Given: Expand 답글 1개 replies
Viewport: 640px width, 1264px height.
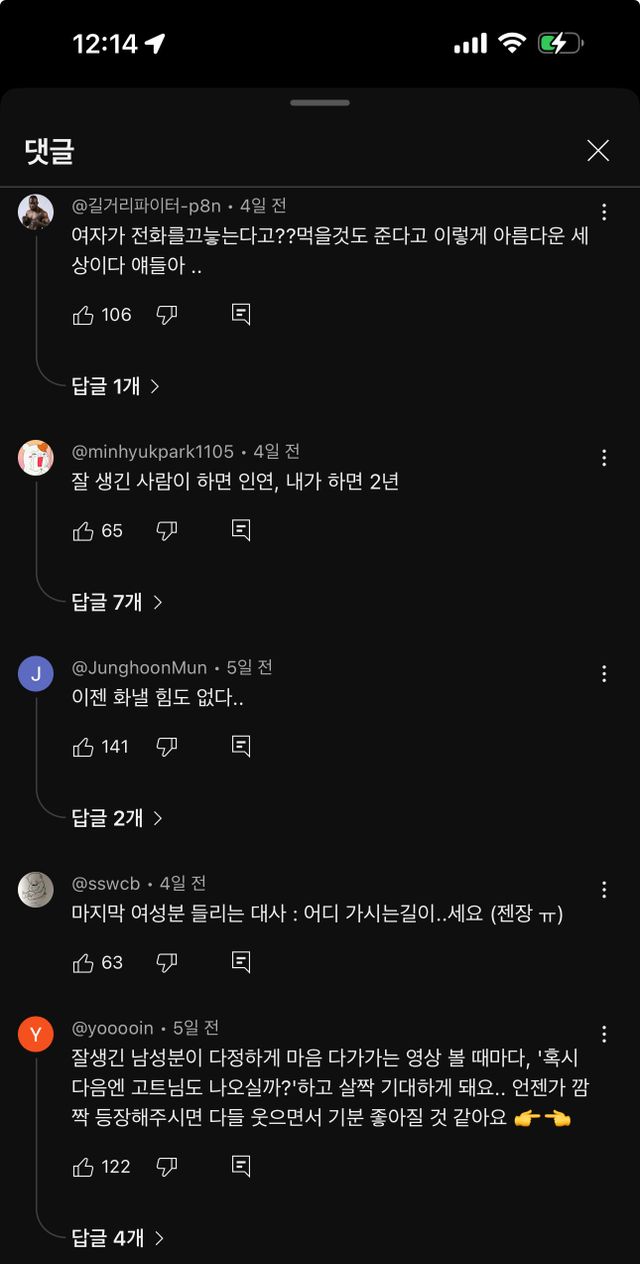Looking at the screenshot, I should (115, 386).
